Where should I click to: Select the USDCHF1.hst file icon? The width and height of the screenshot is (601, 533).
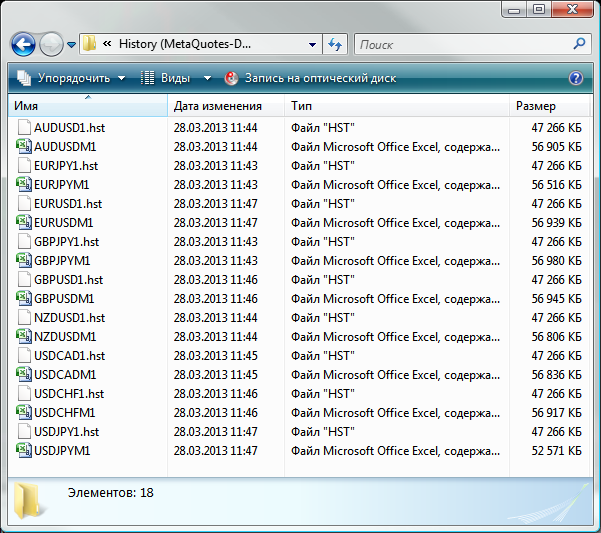pos(25,393)
